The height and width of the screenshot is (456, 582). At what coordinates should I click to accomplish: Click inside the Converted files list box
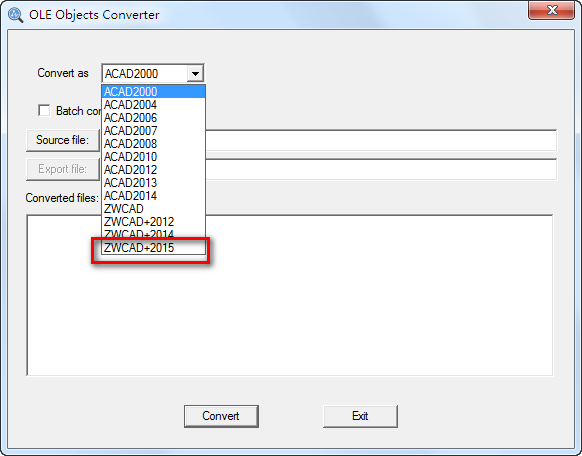(290, 295)
